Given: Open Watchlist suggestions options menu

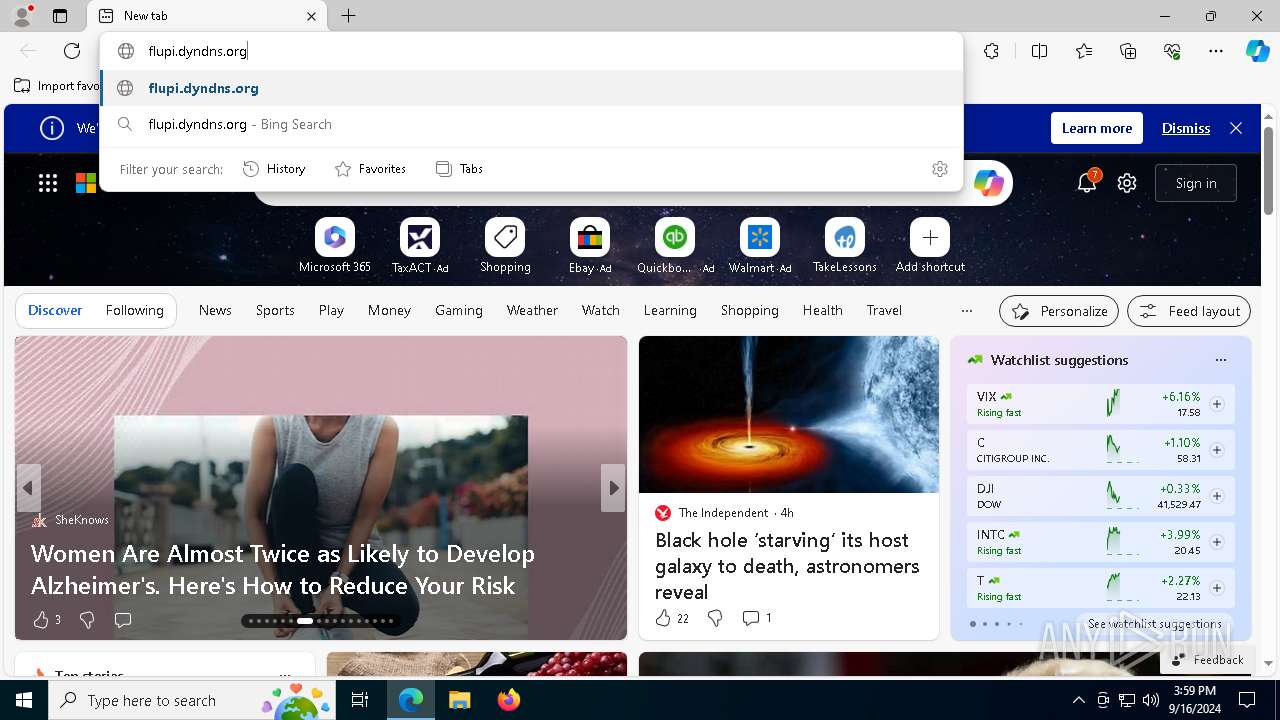Looking at the screenshot, I should pyautogui.click(x=1220, y=360).
